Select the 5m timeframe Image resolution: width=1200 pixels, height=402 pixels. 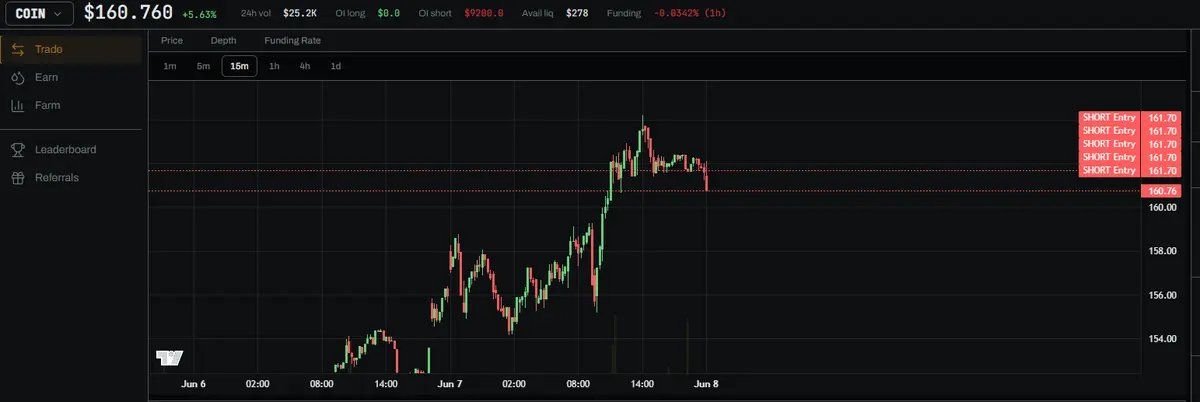tap(203, 66)
